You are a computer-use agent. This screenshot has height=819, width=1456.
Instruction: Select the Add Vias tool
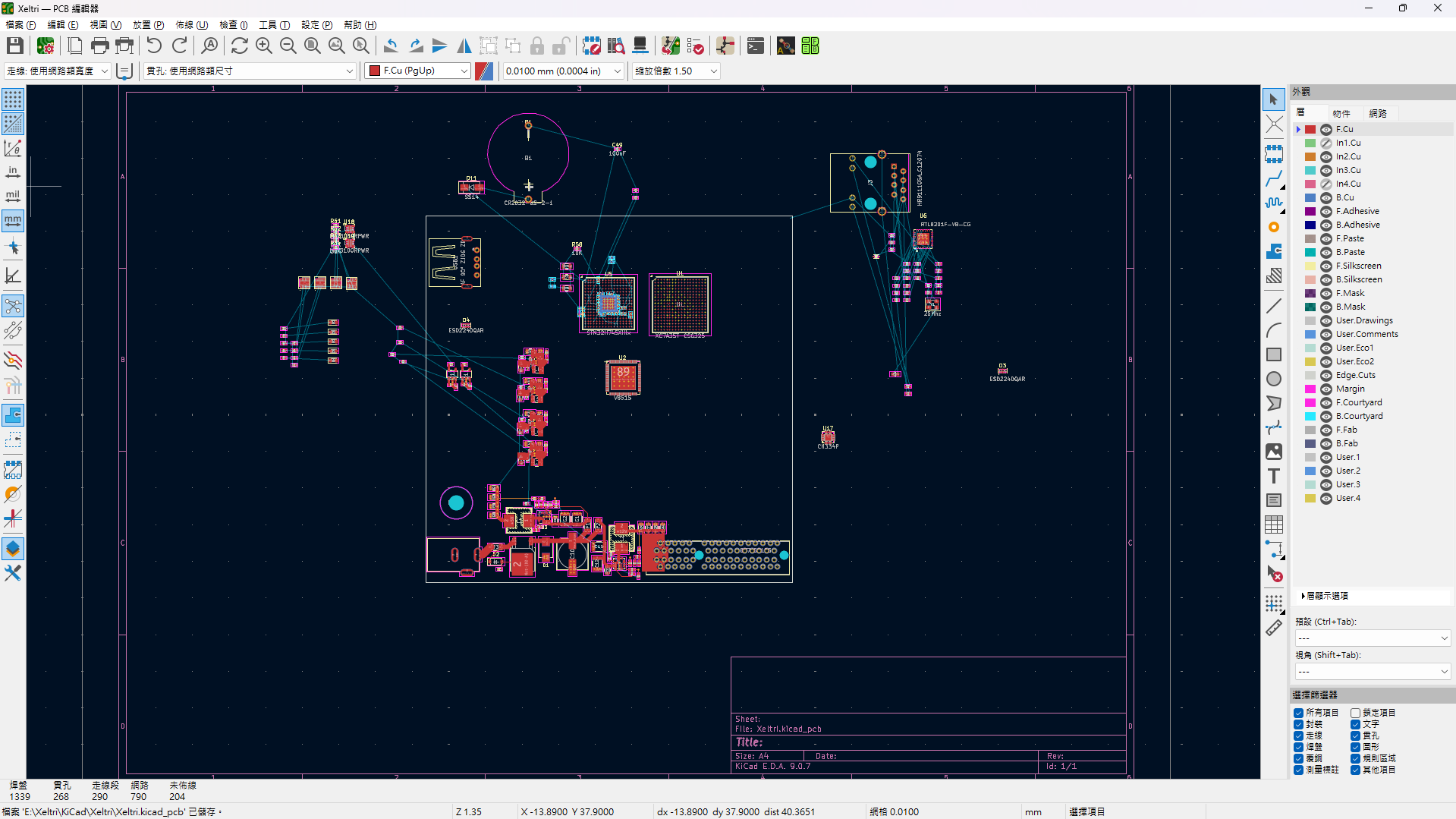1274,227
